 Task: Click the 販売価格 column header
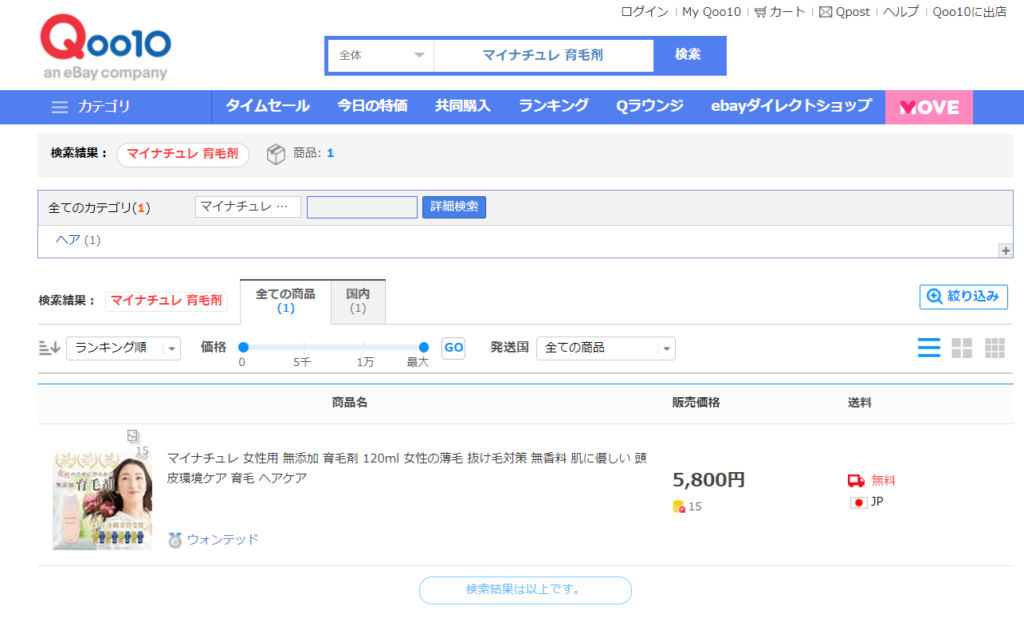(696, 403)
